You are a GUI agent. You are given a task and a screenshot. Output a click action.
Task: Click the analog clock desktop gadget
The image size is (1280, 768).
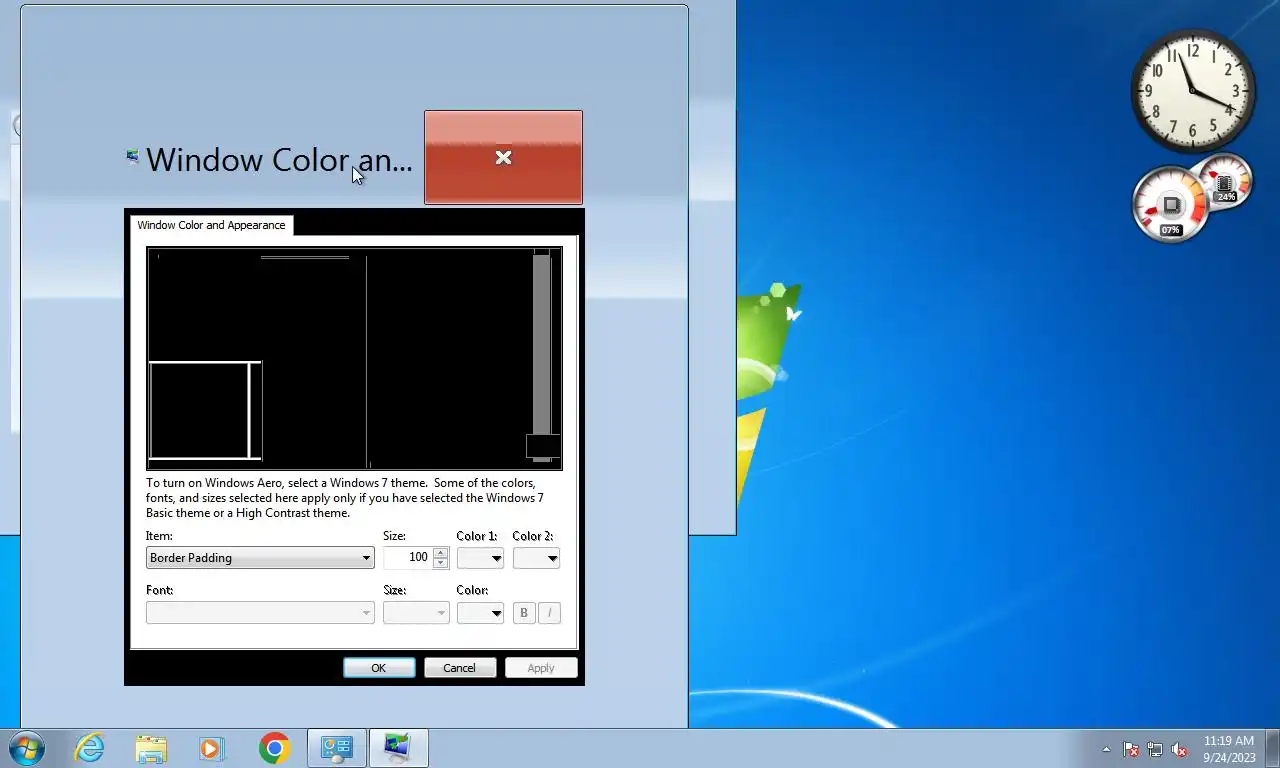click(x=1192, y=90)
